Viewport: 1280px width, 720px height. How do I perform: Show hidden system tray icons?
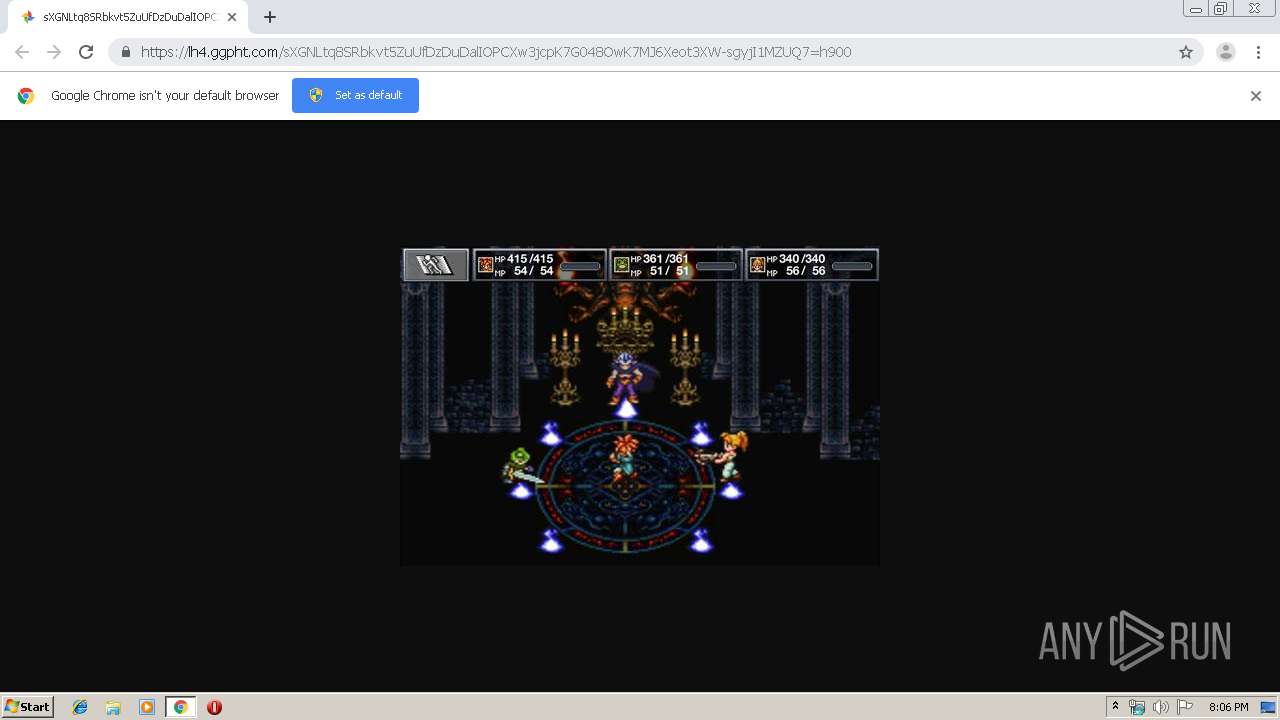pyautogui.click(x=1115, y=707)
